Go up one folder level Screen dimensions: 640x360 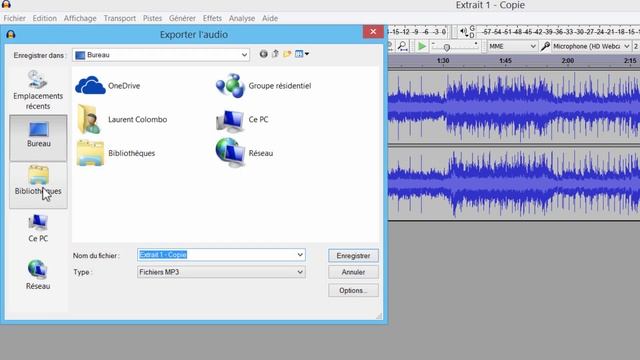click(x=276, y=54)
